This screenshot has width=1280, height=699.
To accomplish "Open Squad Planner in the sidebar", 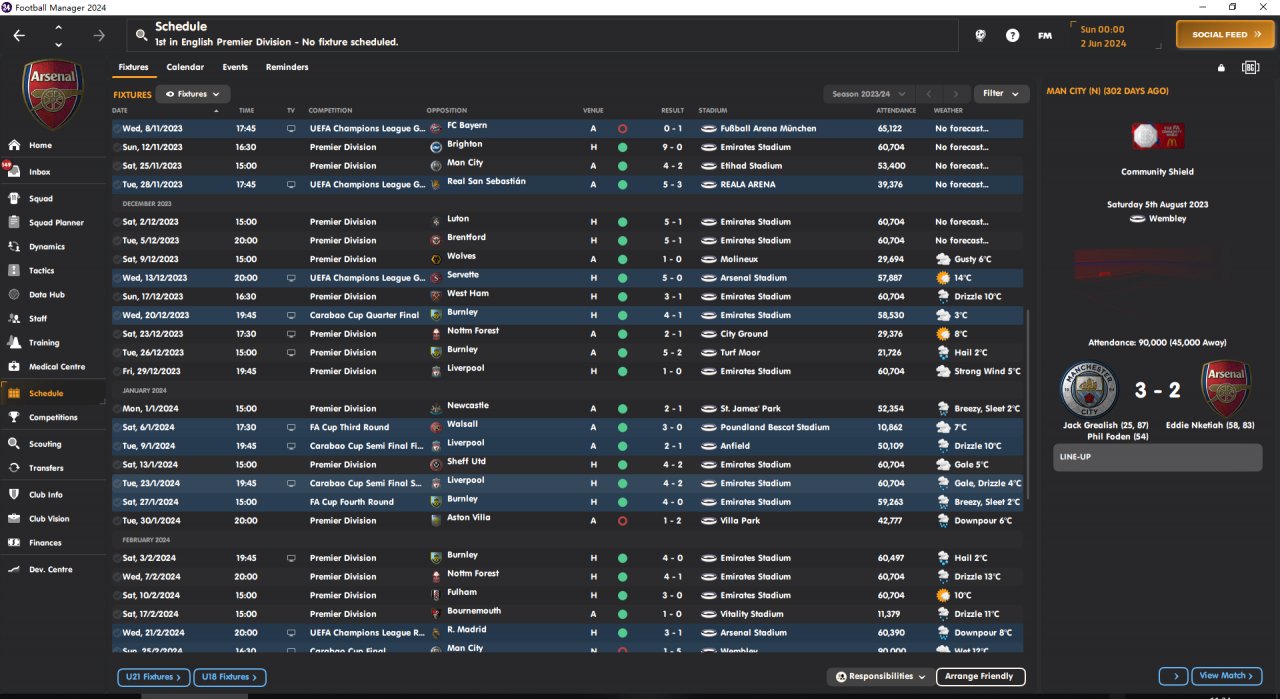I will pos(56,222).
